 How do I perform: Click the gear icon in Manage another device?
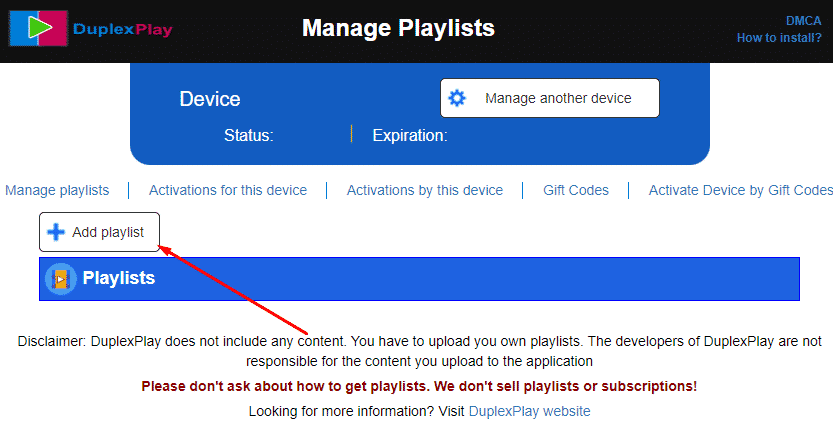click(x=457, y=98)
